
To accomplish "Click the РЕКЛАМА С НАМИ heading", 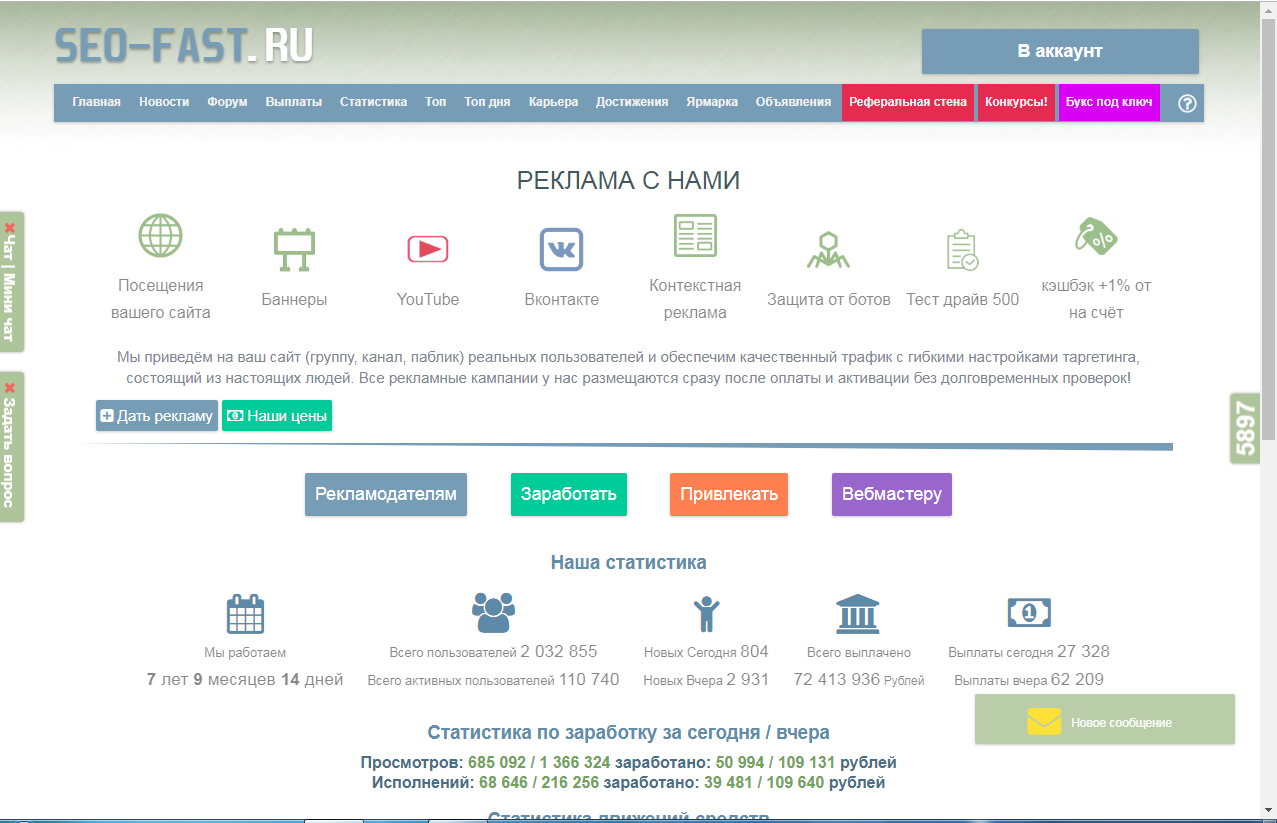I will point(628,181).
